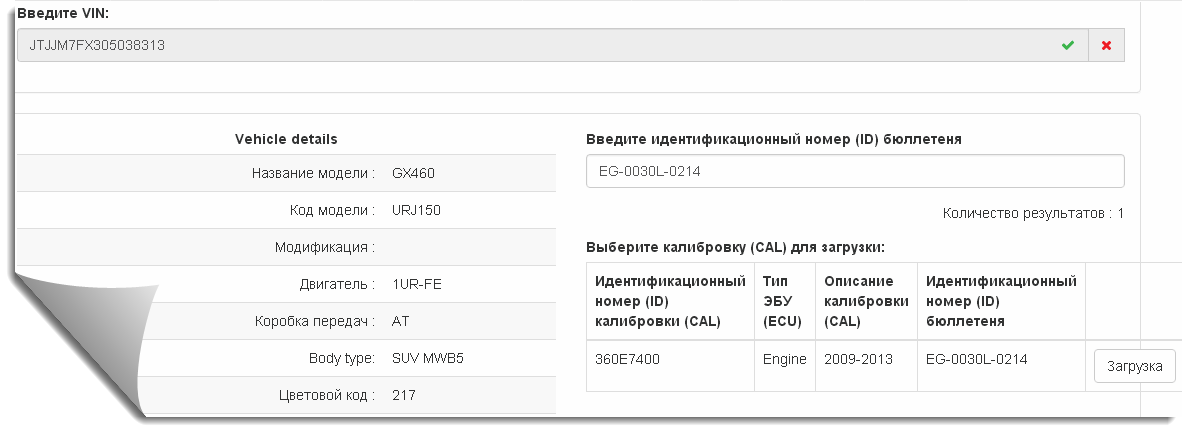
Task: Click the URJ150 model code value
Action: click(x=417, y=210)
